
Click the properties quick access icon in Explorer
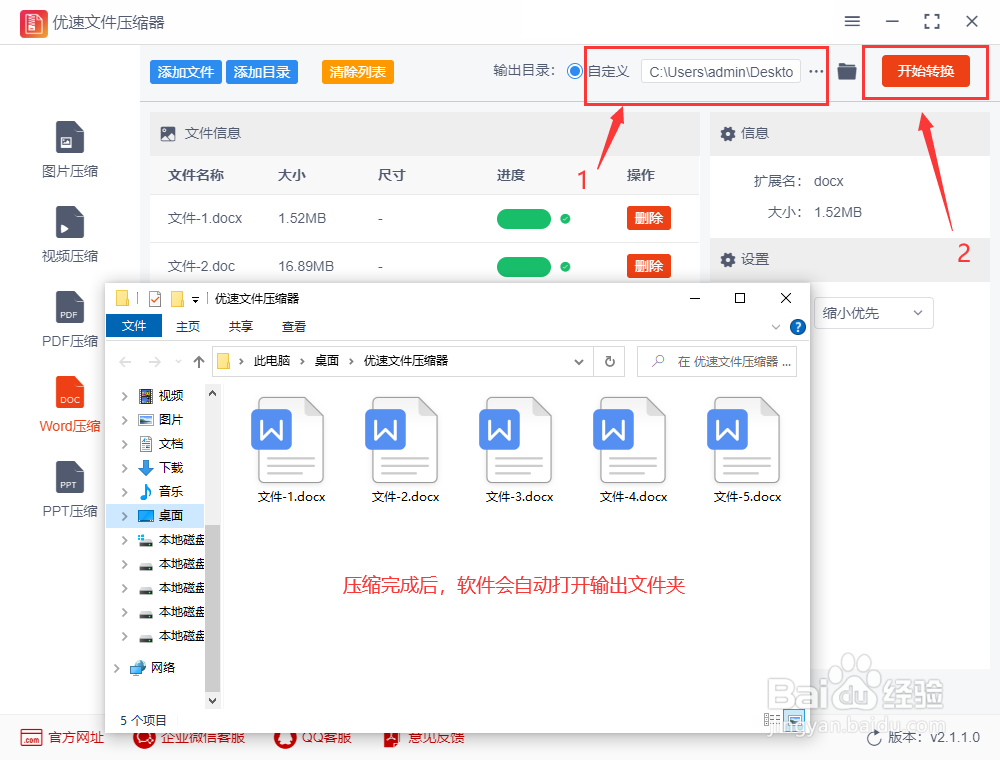click(x=154, y=298)
